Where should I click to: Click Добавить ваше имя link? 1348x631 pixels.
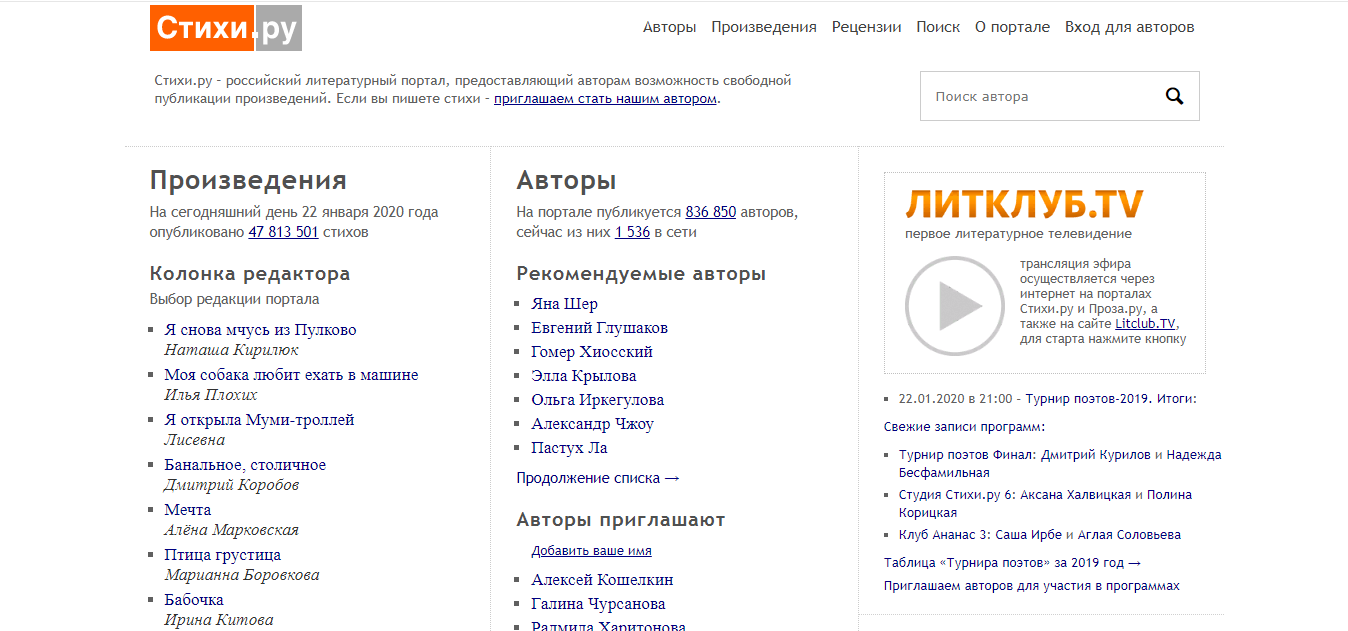coord(591,551)
